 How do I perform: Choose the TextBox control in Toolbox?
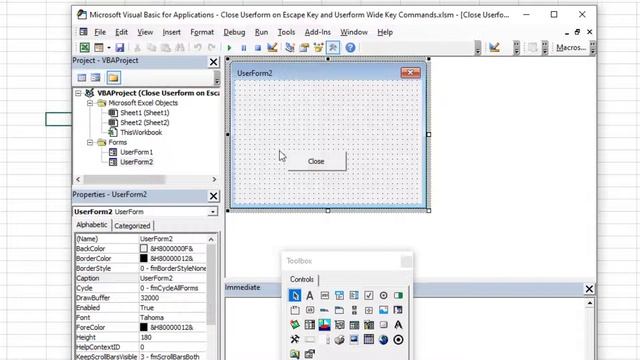(324, 295)
